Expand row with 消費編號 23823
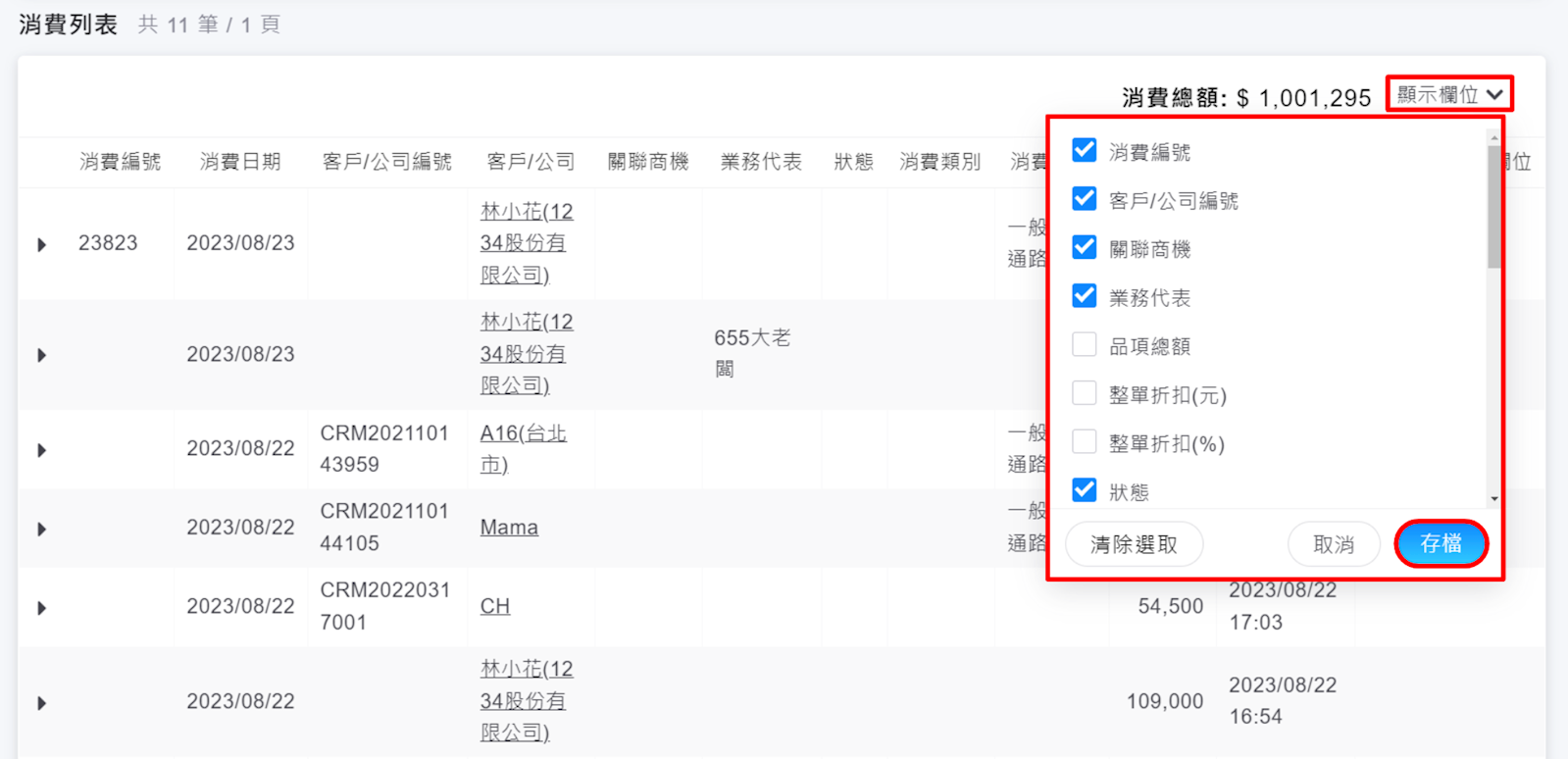The image size is (1568, 759). click(x=41, y=244)
